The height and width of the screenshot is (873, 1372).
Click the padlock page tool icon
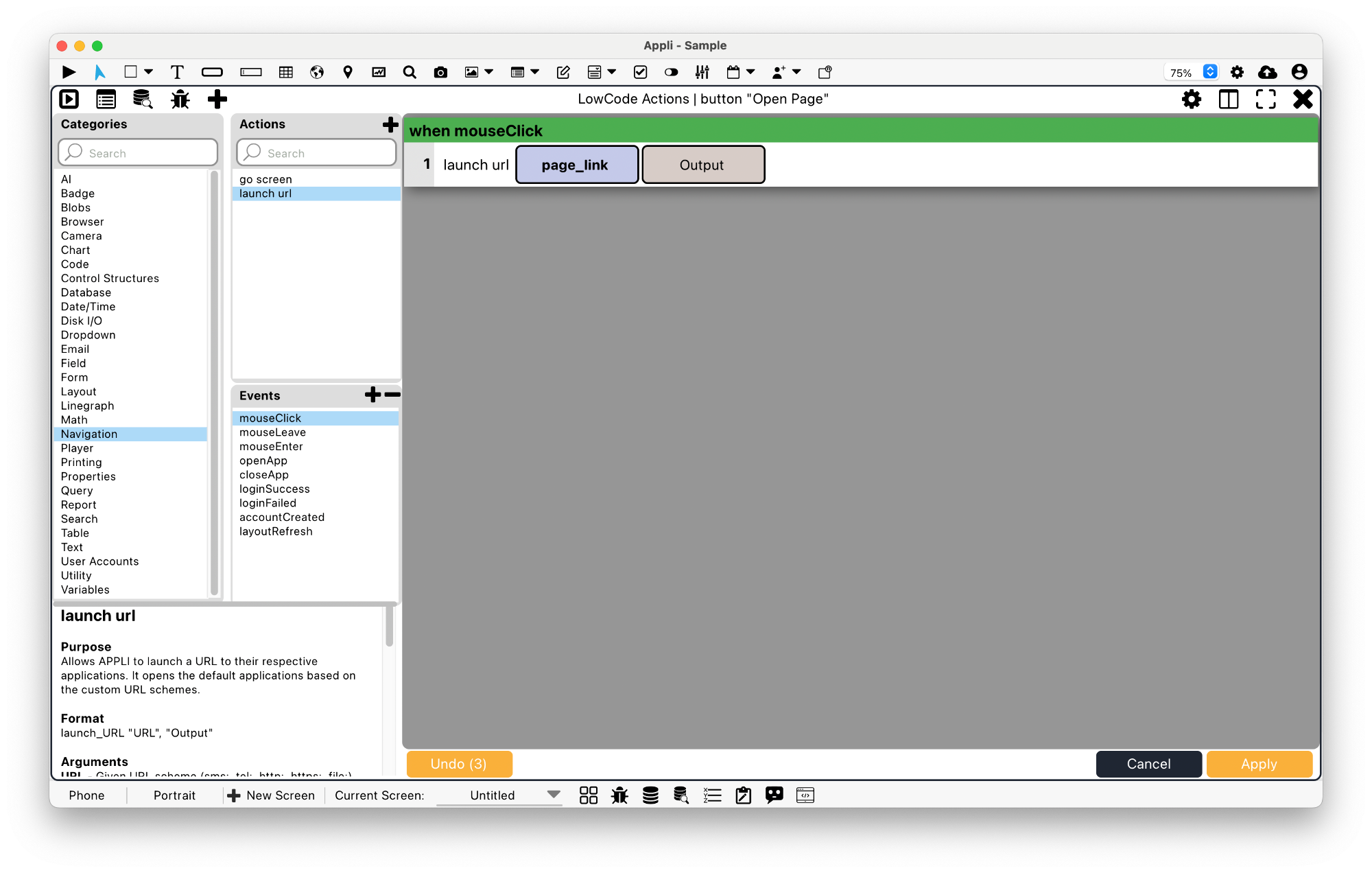pos(825,72)
